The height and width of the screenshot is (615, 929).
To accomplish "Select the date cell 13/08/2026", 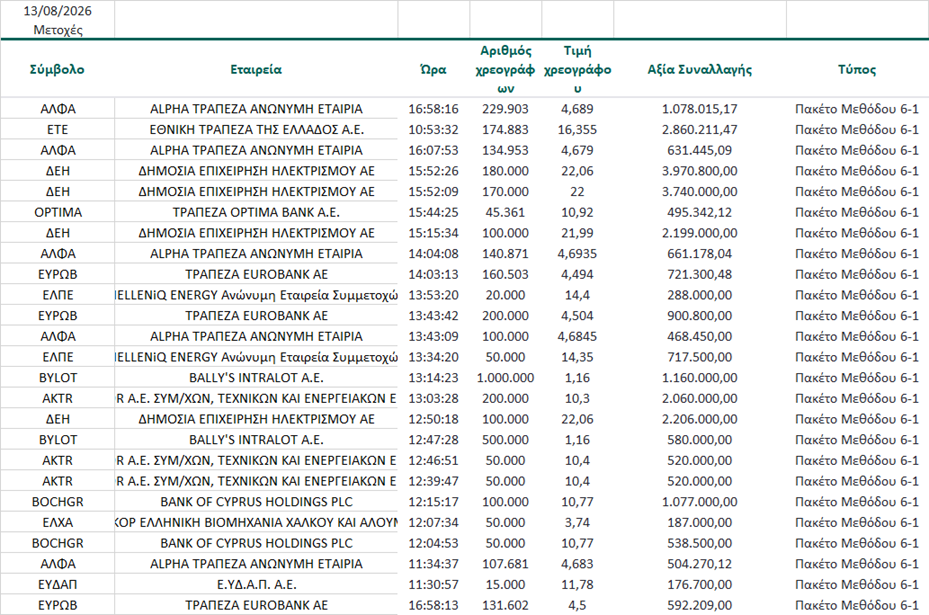I will click(57, 11).
